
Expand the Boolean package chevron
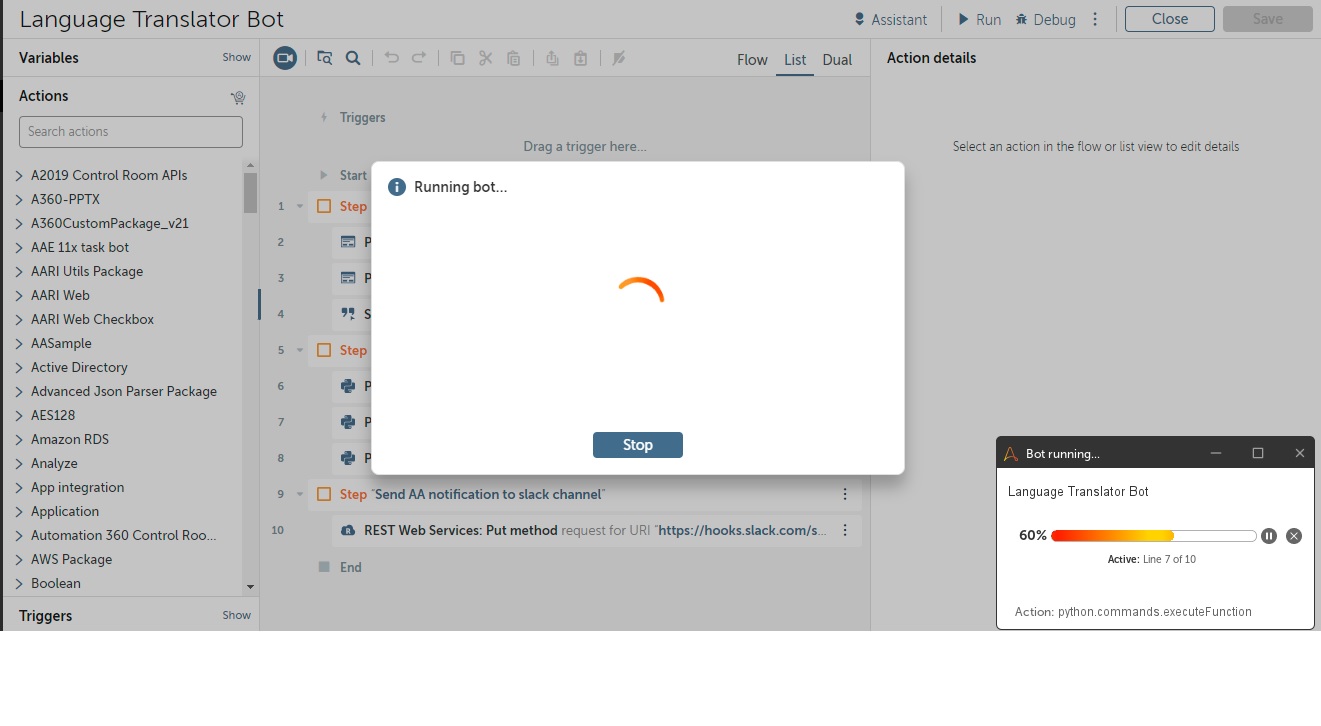[19, 583]
